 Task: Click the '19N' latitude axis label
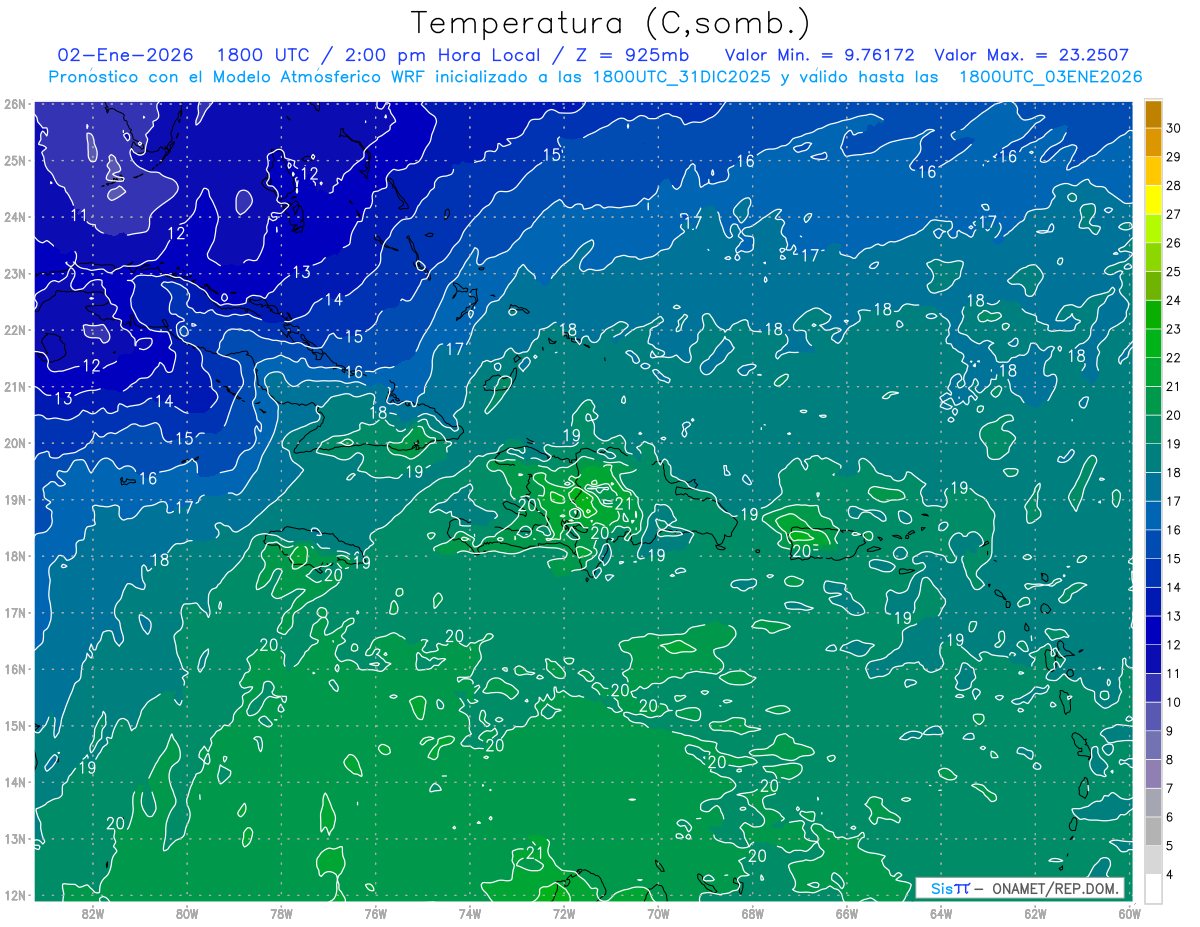pos(15,499)
